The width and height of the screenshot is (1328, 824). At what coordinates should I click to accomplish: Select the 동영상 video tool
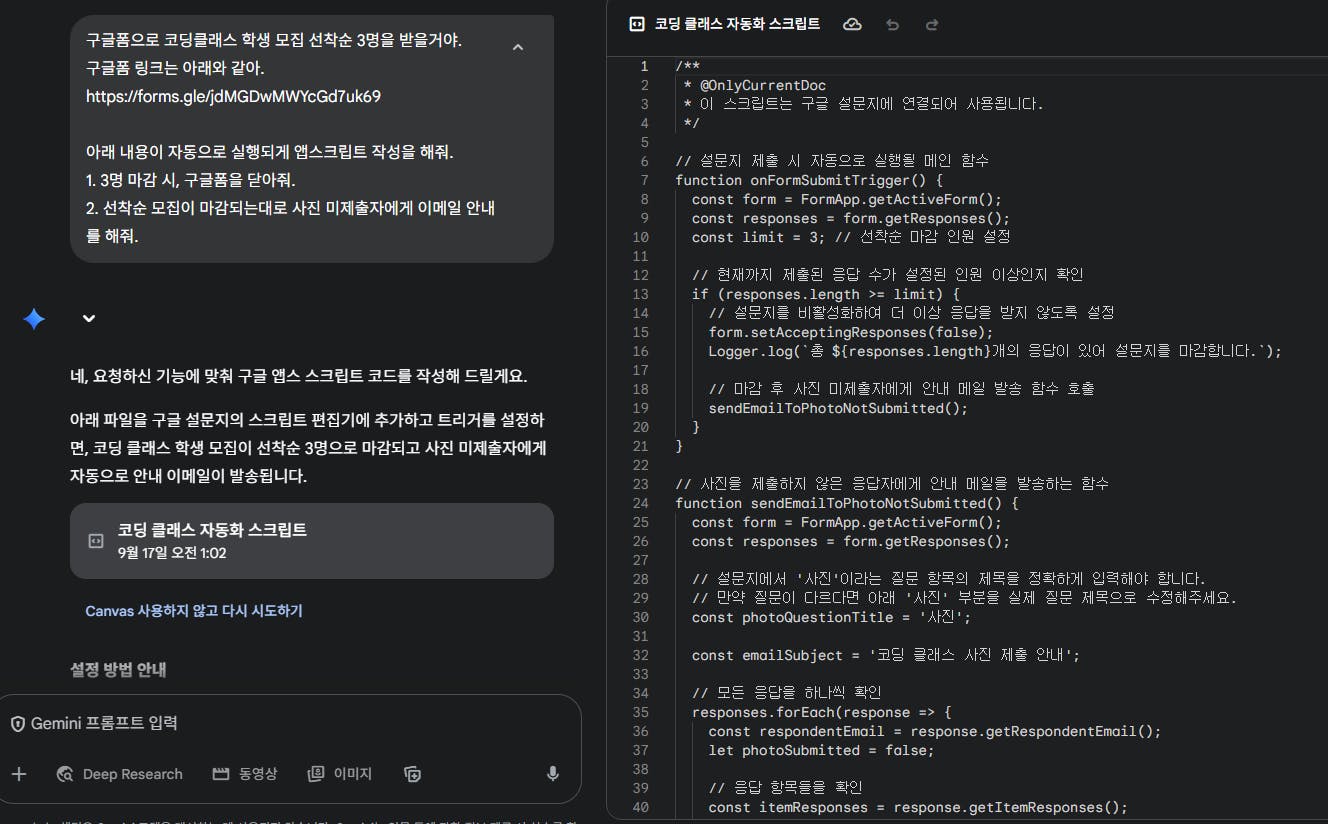tap(245, 773)
